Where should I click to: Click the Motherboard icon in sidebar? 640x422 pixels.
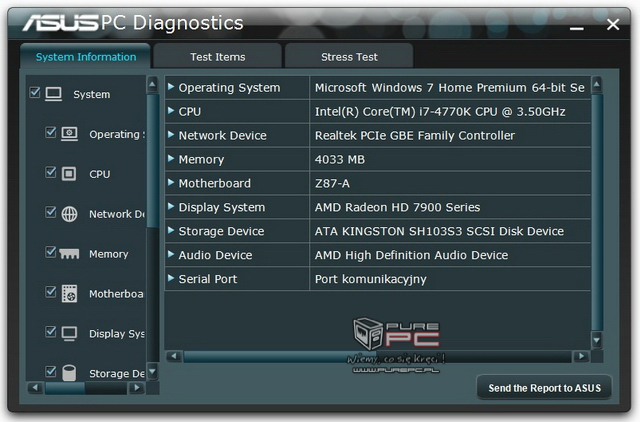coord(69,293)
